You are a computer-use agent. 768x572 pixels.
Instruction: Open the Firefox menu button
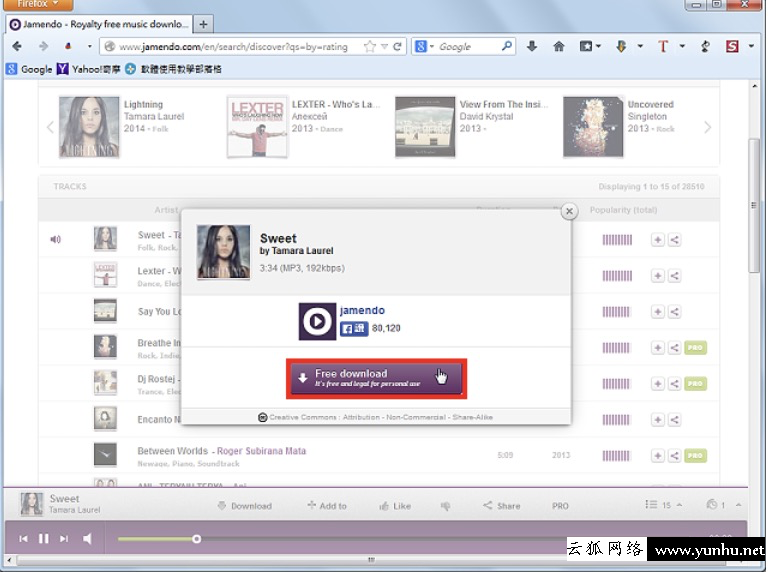(37, 4)
